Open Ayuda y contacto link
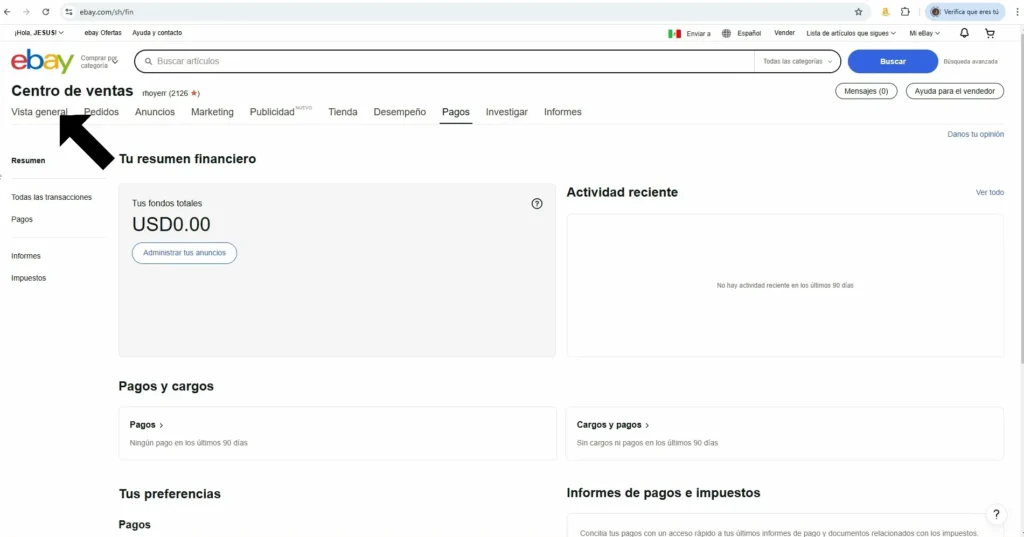 coord(157,33)
